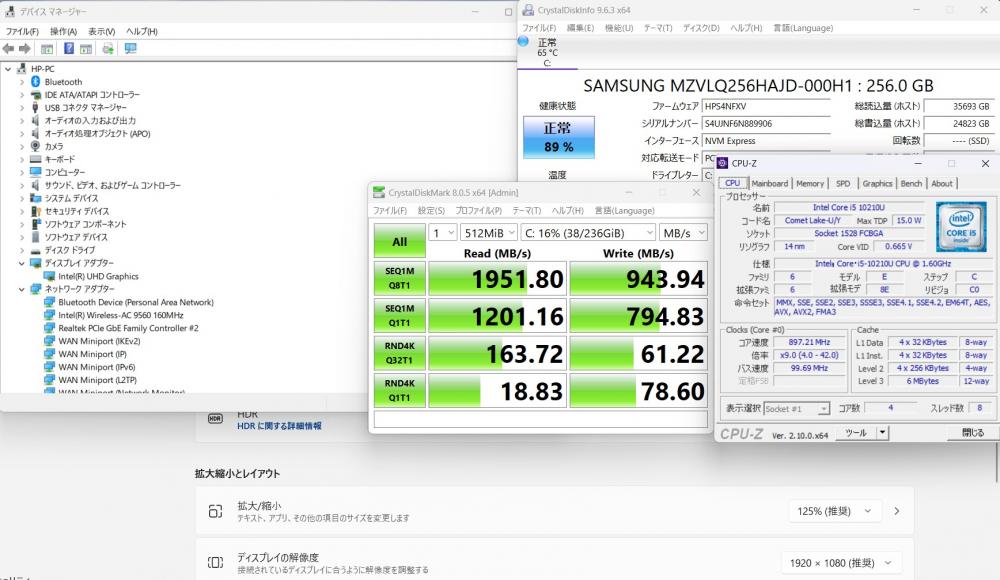Run the RND4K Q1T1 benchmark button
This screenshot has width=1000, height=580.
point(400,391)
